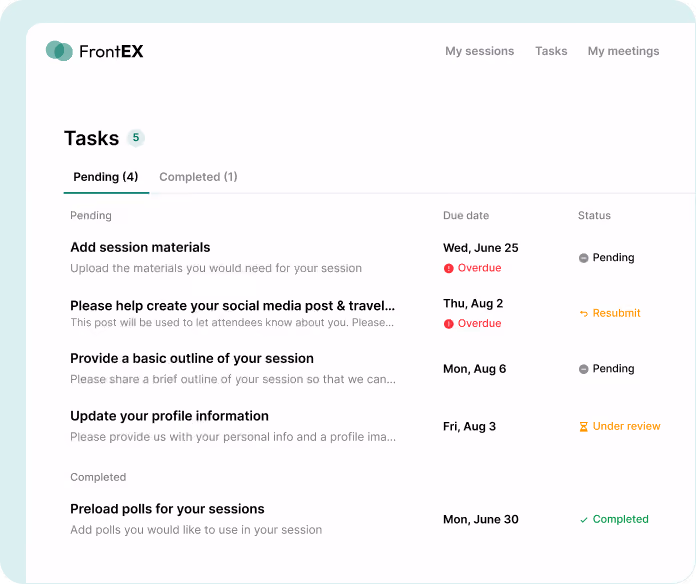Screen dimensions: 696x584
Task: Open Provide a basic outline task
Action: point(192,358)
